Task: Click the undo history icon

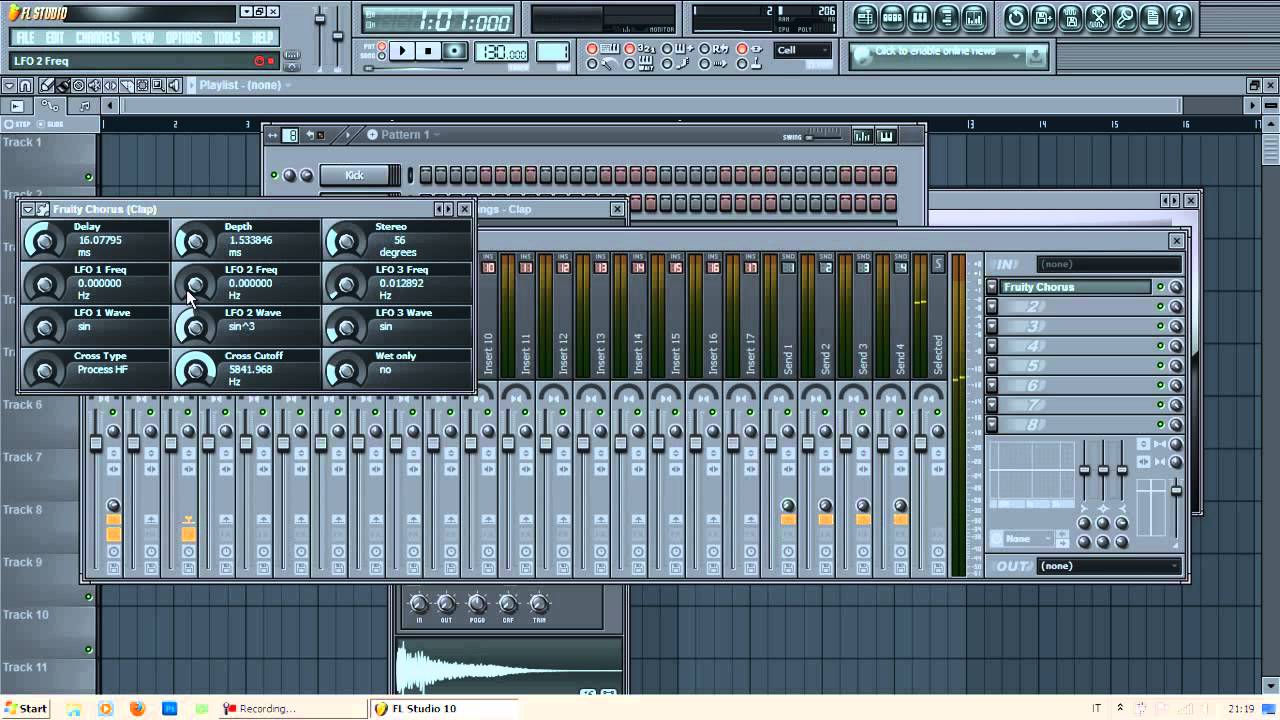Action: (x=1016, y=18)
